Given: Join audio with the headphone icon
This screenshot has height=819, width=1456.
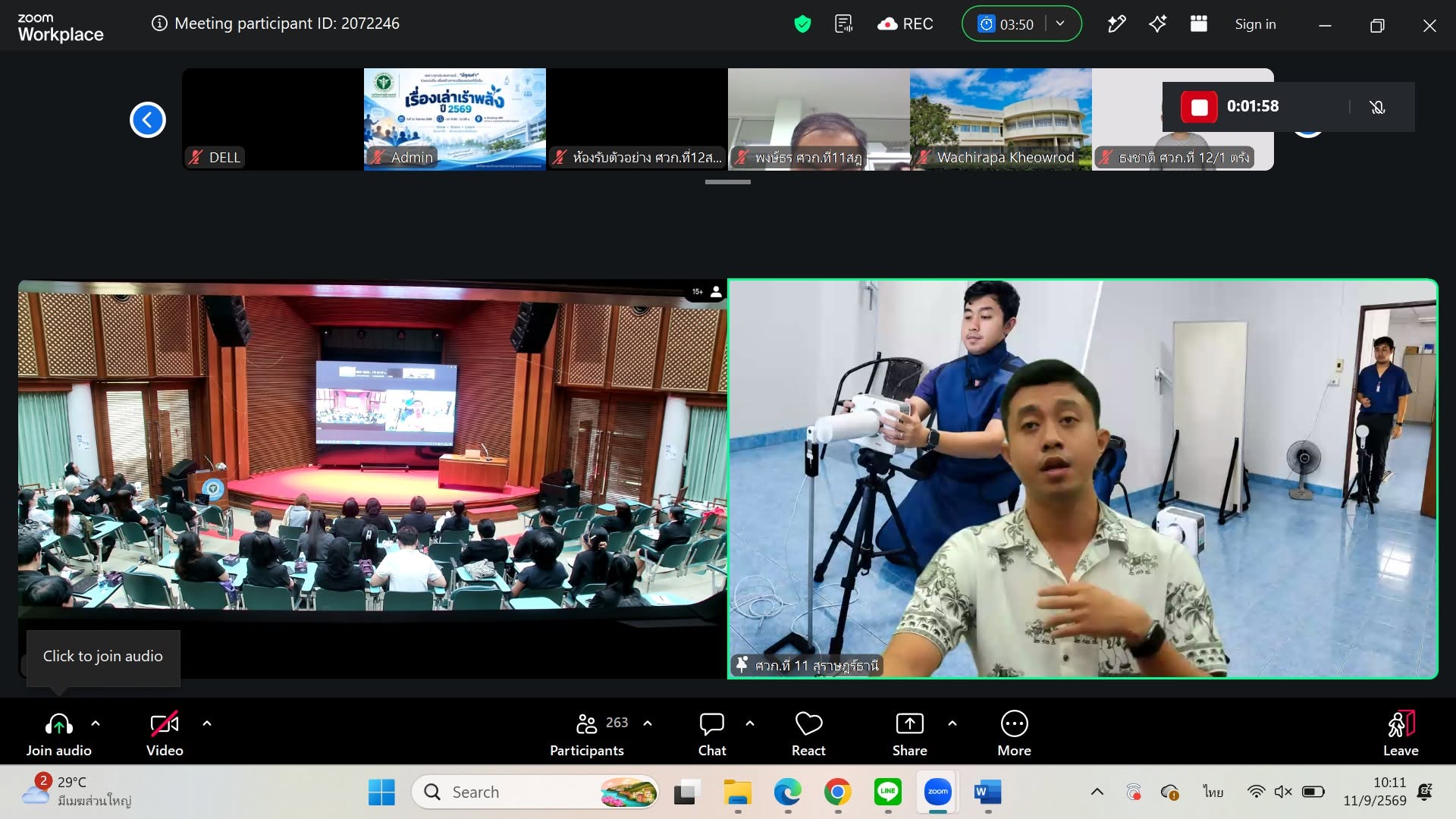Looking at the screenshot, I should [x=59, y=734].
